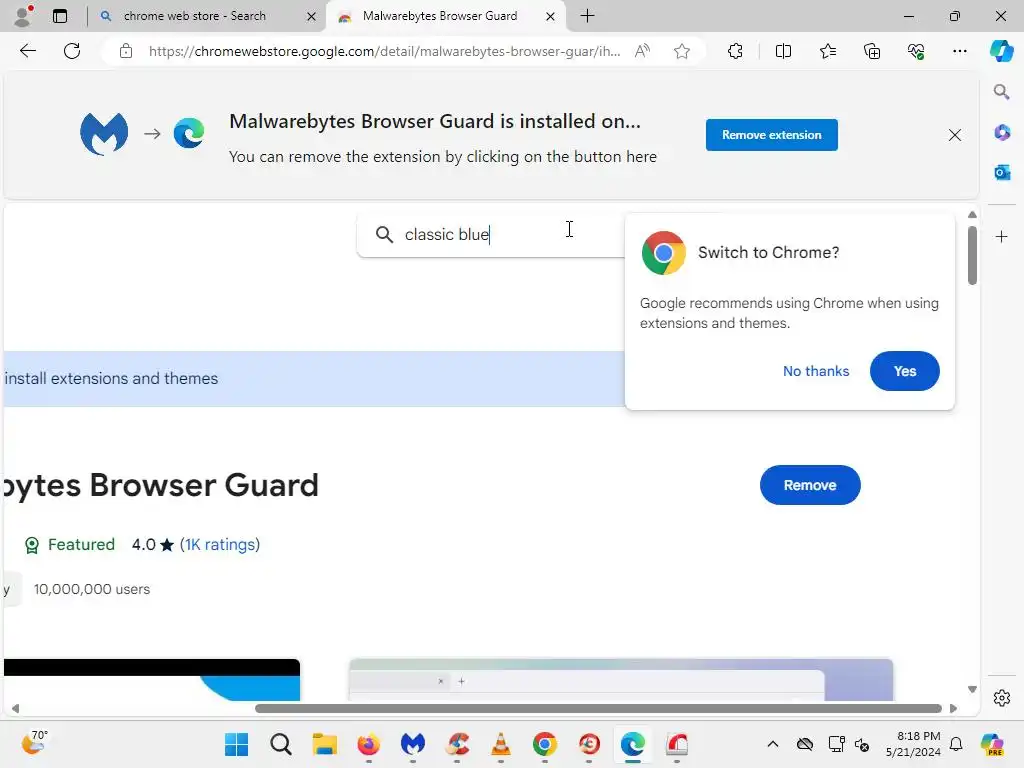Click Yes to switch to Chrome
Screen dimensions: 1024x768
pos(904,371)
